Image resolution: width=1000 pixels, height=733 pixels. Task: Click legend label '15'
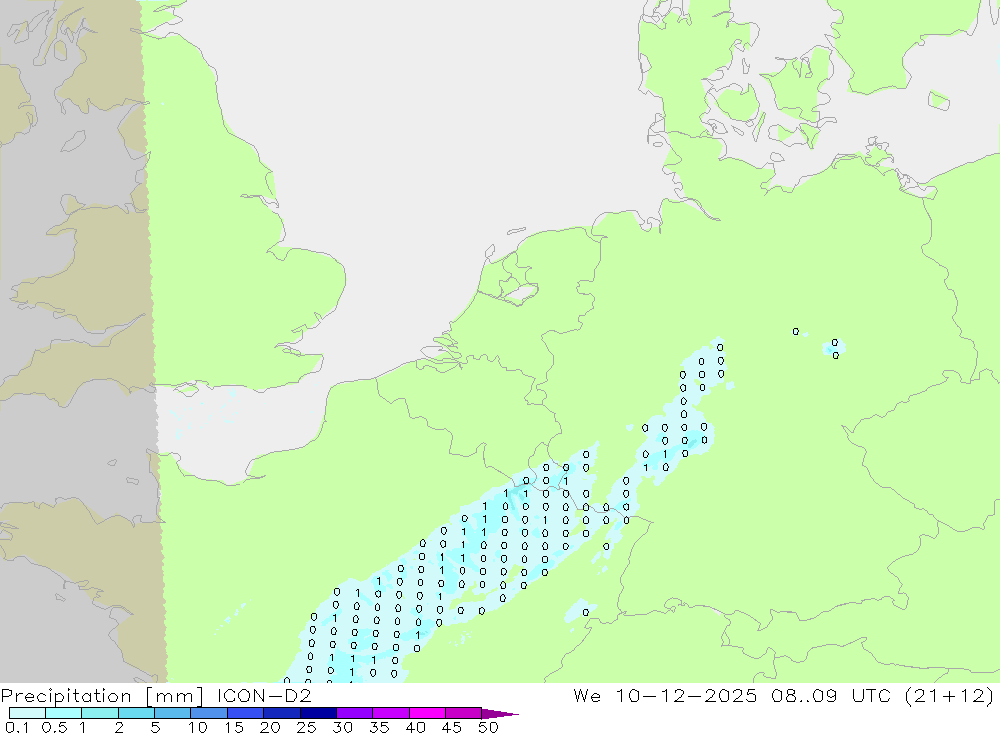click(x=234, y=727)
